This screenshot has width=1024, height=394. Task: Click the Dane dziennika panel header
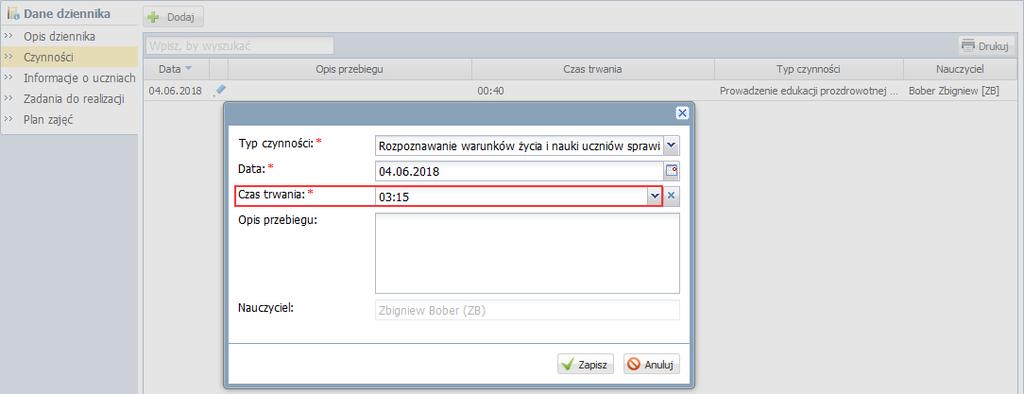[x=69, y=13]
